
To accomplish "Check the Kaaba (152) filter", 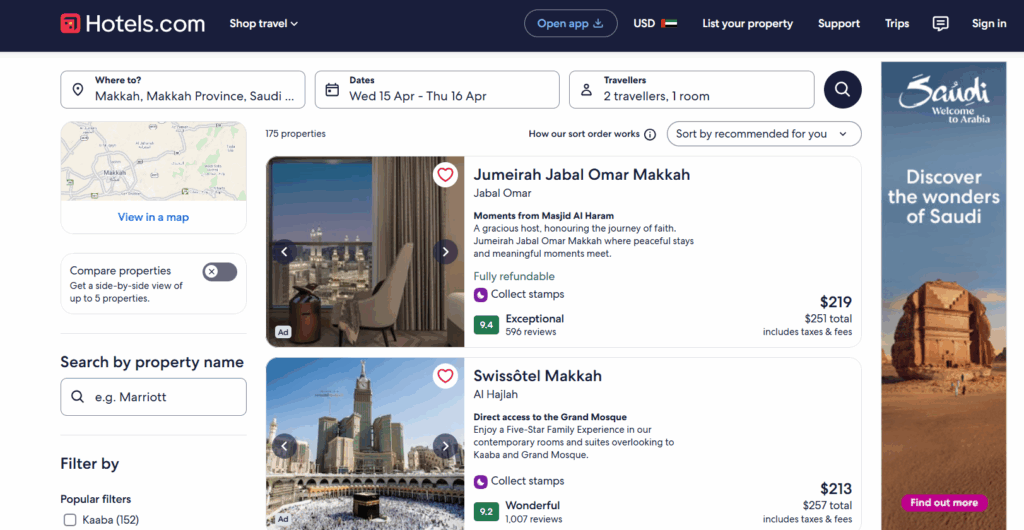I will [70, 520].
